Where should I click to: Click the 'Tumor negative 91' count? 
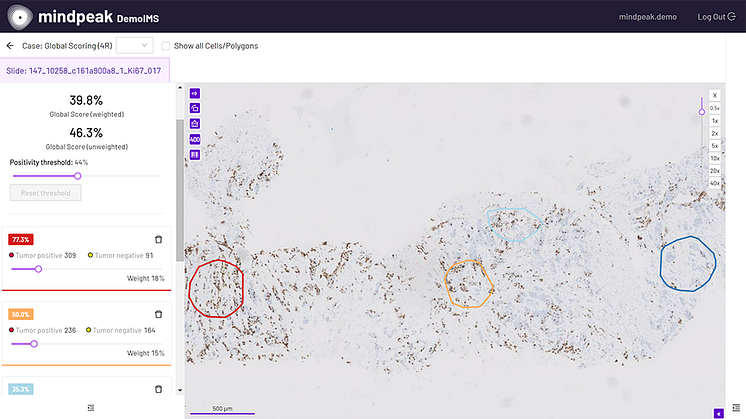point(120,255)
